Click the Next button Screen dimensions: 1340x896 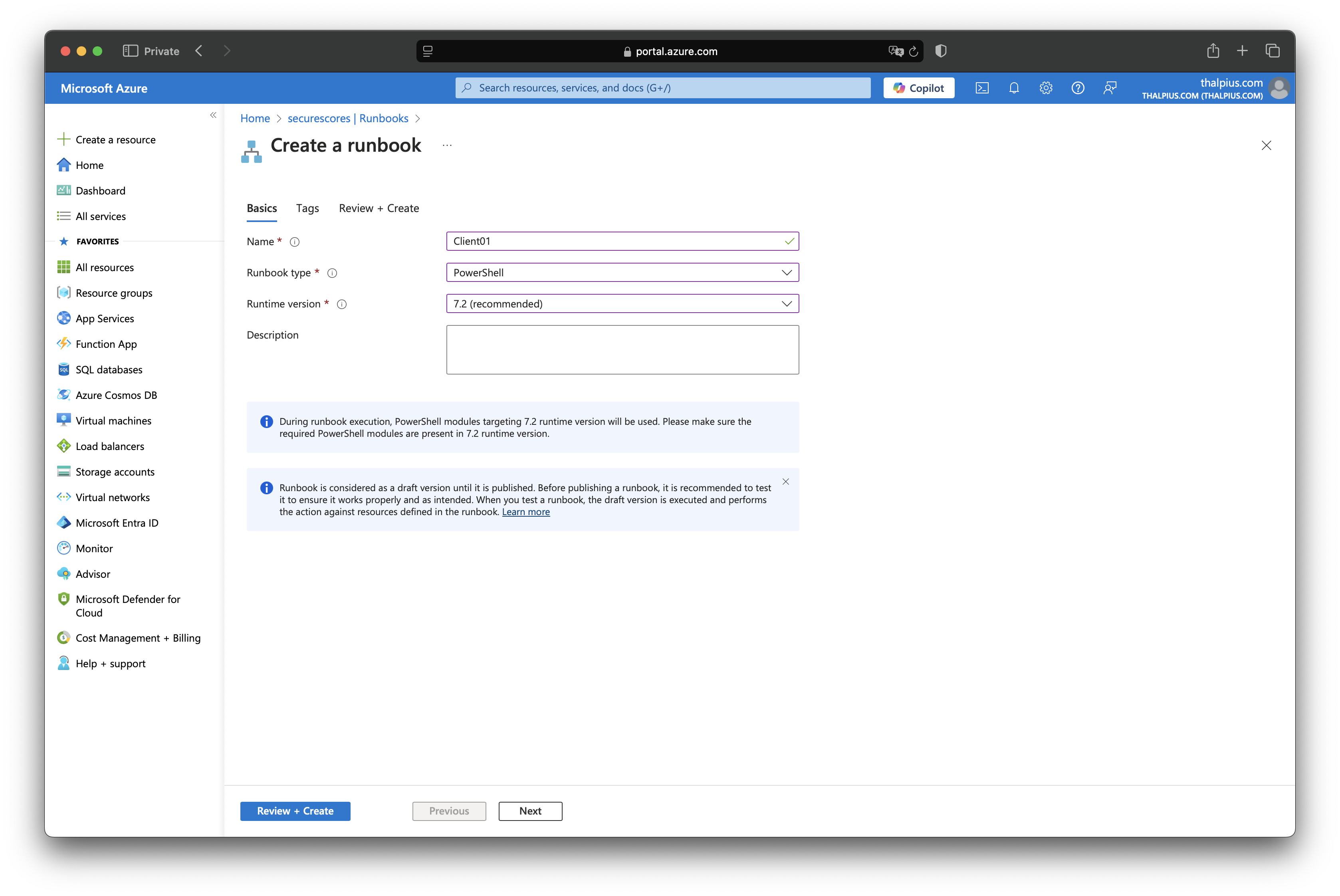pyautogui.click(x=530, y=811)
